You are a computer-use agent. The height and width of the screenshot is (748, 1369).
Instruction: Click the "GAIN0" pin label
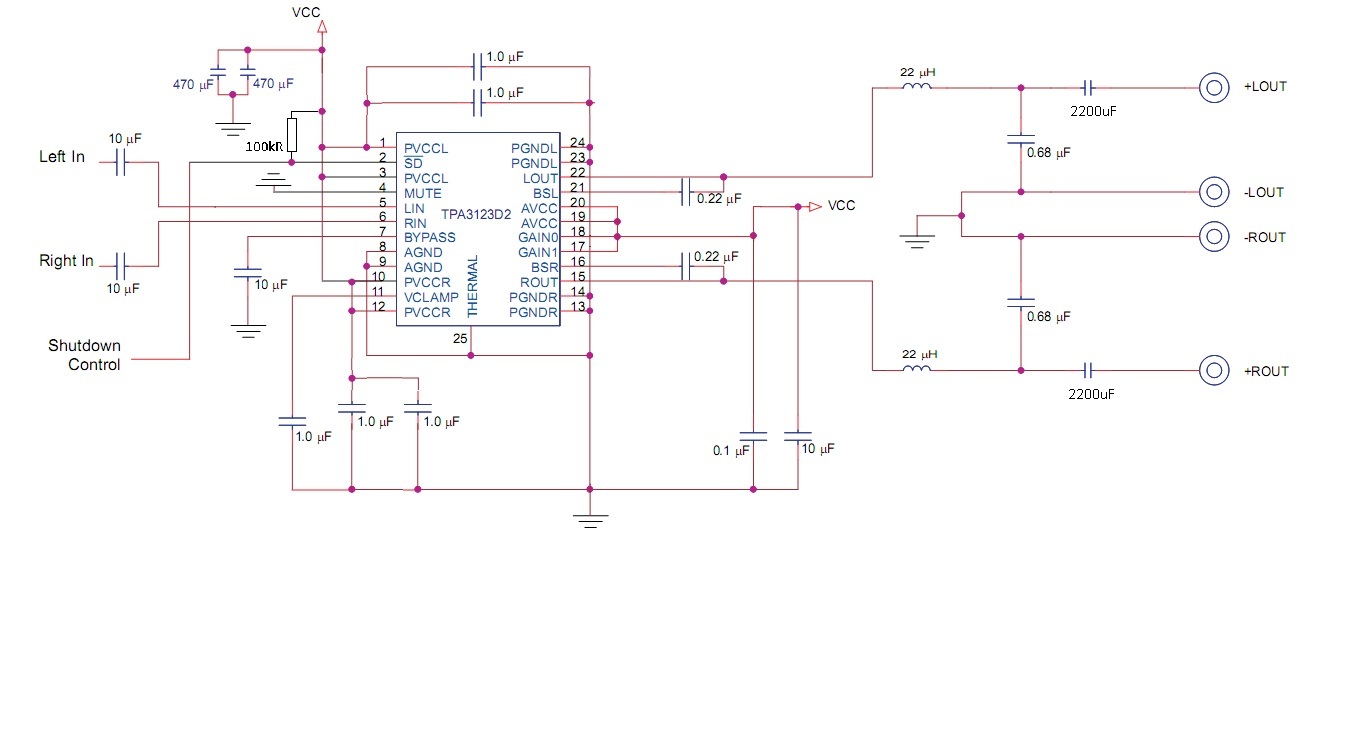pos(538,238)
